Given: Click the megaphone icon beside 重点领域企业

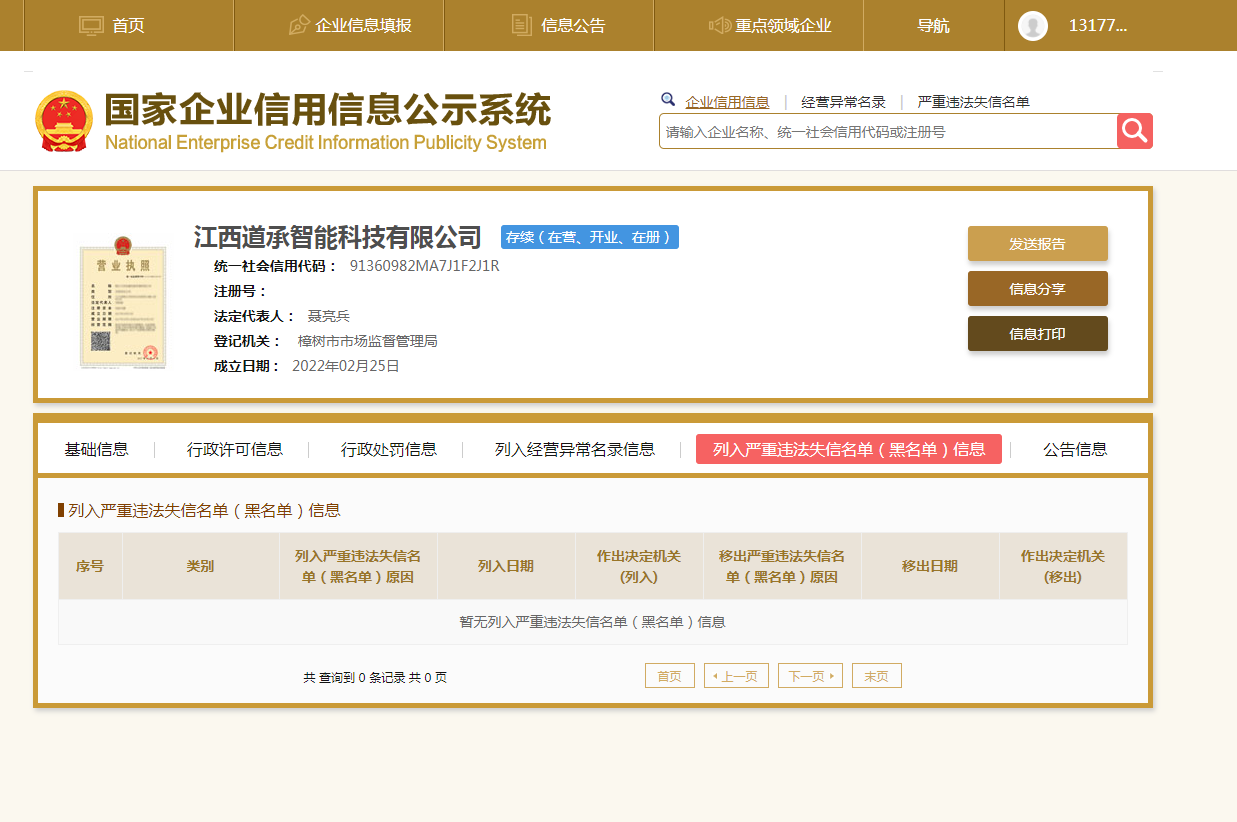Looking at the screenshot, I should coord(720,25).
